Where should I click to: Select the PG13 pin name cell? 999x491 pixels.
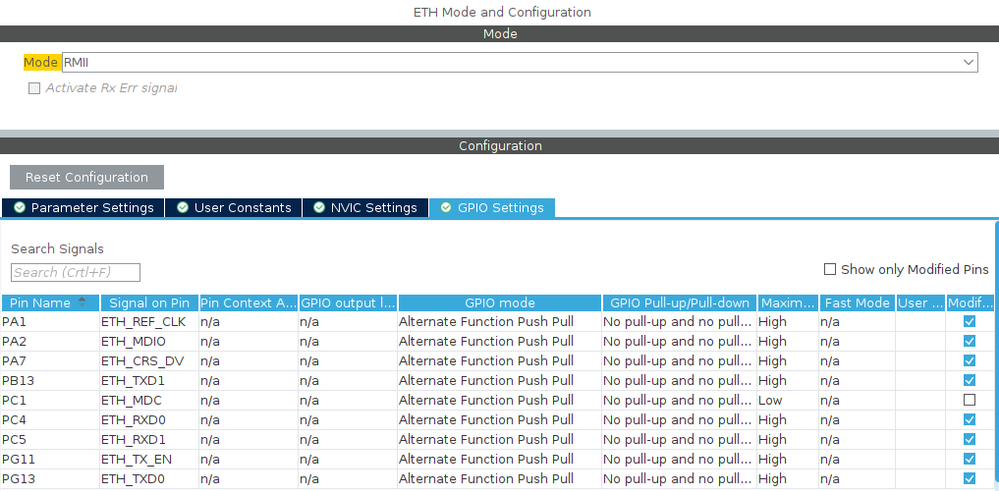50,478
